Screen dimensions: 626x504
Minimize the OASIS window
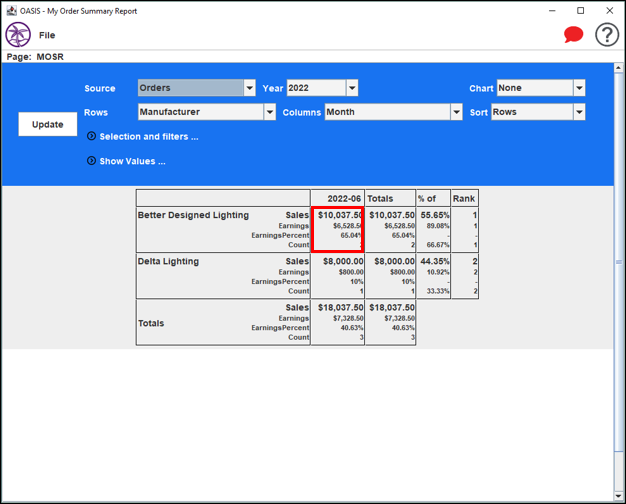point(552,11)
